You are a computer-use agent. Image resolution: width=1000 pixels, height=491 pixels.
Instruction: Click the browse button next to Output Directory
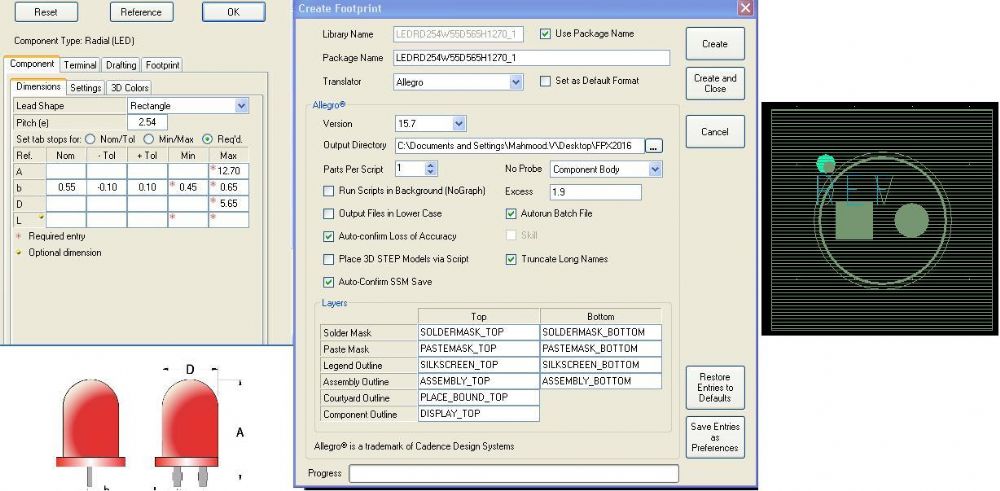(x=654, y=146)
